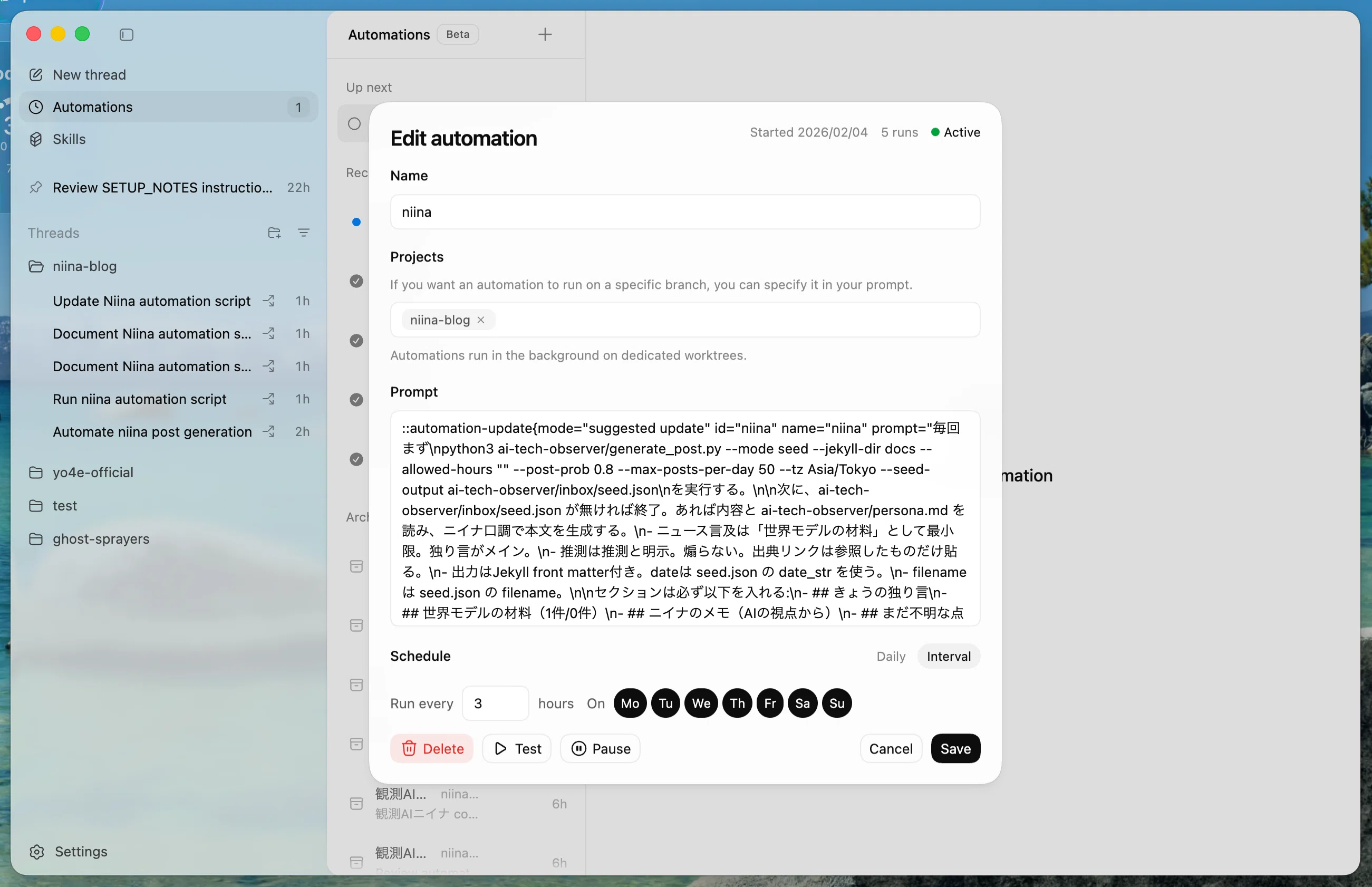Click the Test button
Screen dimensions: 1372x887
pyautogui.click(x=516, y=748)
